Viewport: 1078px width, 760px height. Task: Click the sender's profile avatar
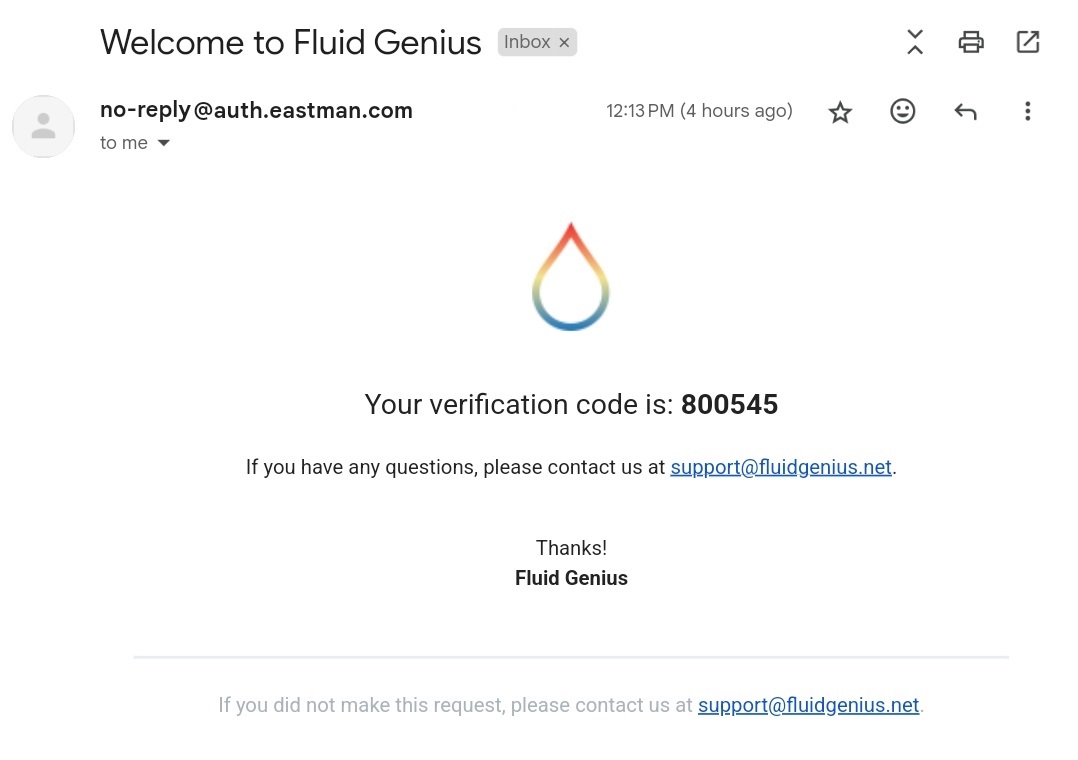(x=43, y=127)
